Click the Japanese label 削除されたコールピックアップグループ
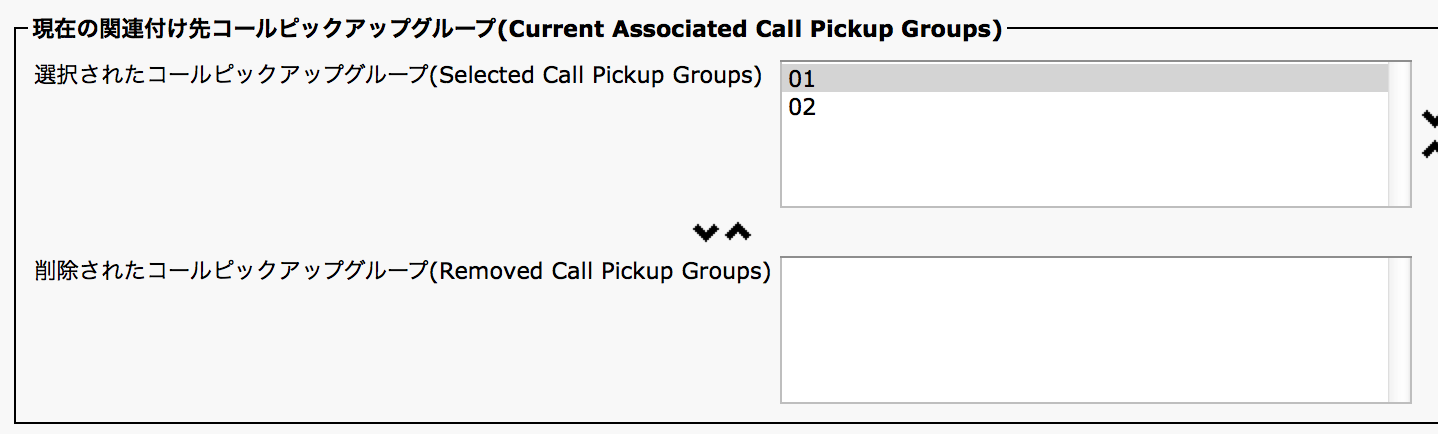The height and width of the screenshot is (434, 1438). click(x=230, y=271)
